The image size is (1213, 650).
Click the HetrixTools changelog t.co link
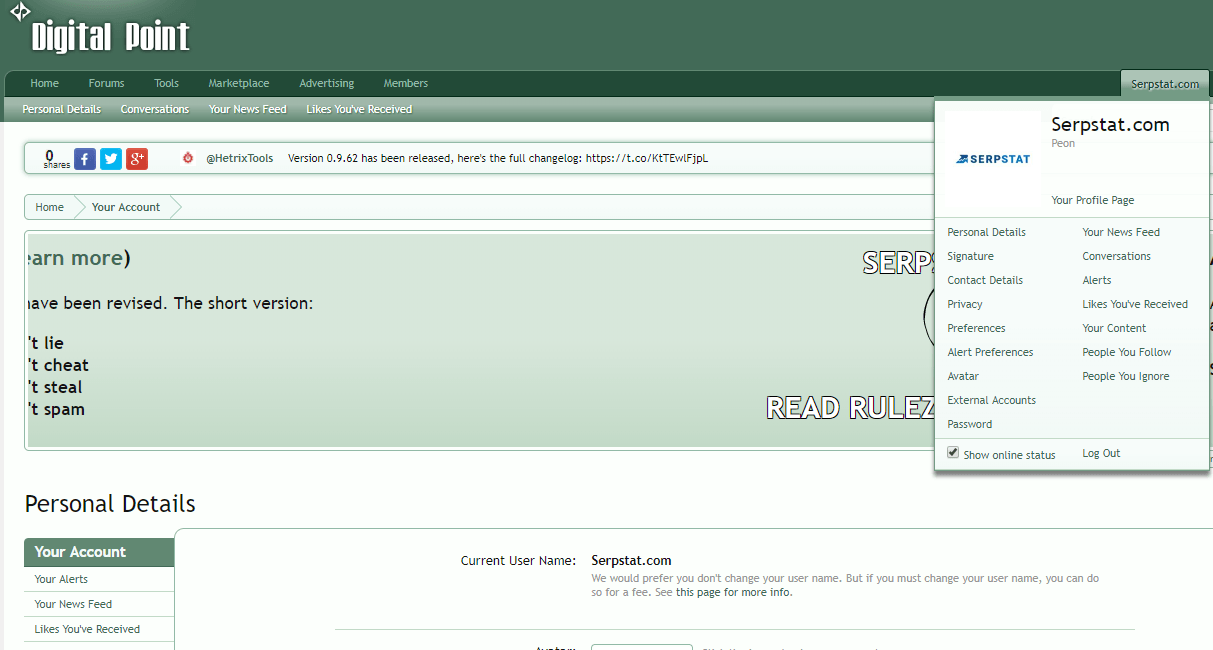646,158
